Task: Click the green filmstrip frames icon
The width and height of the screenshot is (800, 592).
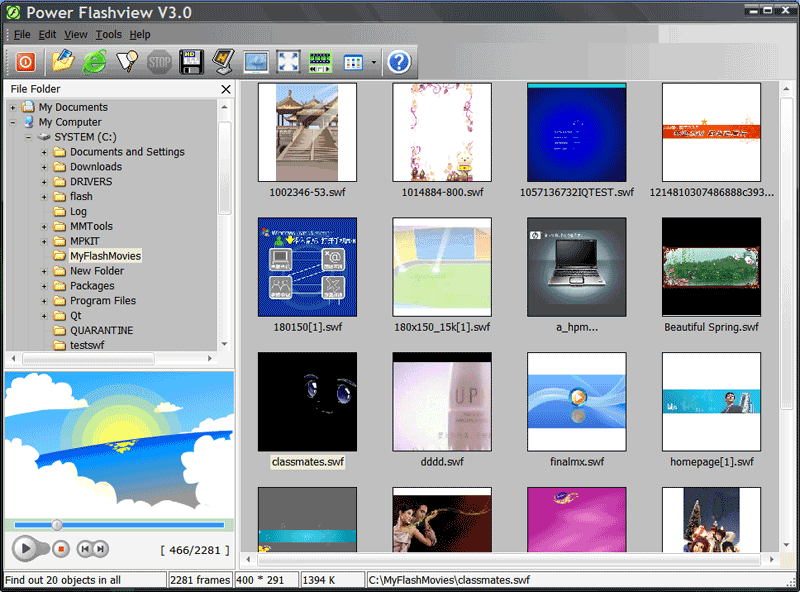Action: [320, 62]
